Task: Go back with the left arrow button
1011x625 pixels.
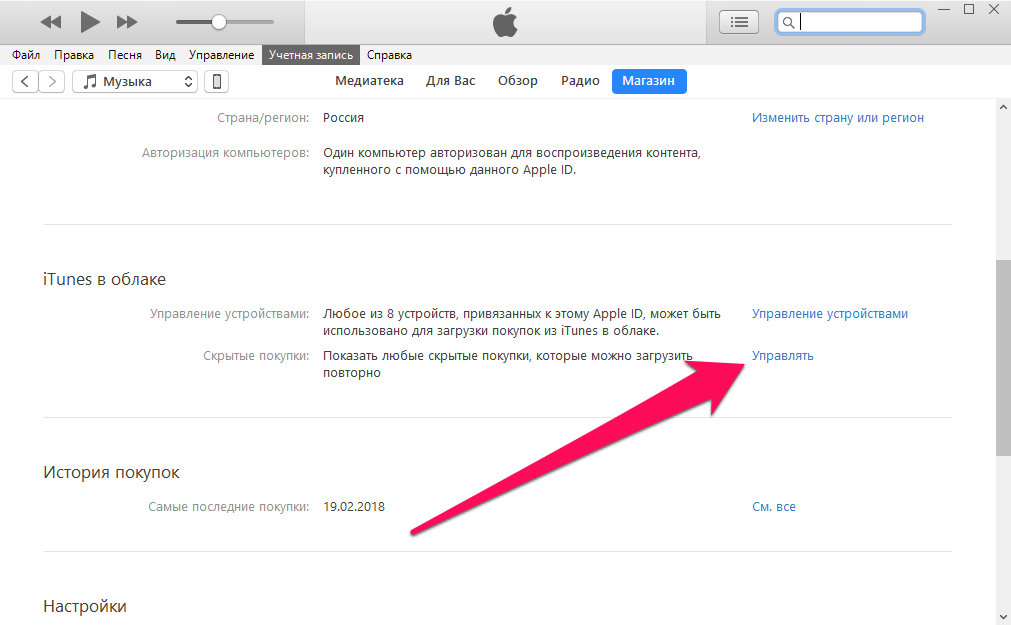Action: pyautogui.click(x=25, y=81)
